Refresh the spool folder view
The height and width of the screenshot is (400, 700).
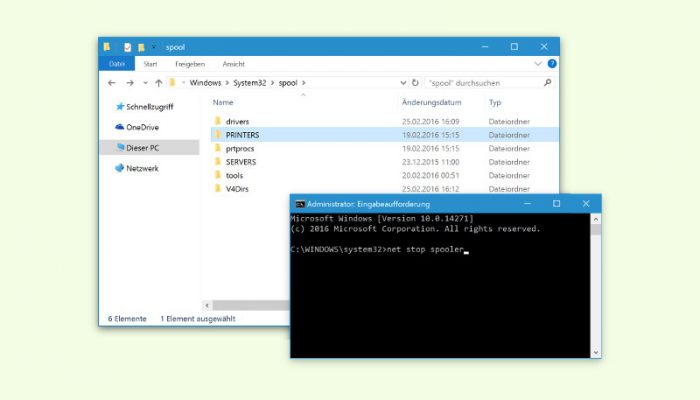pos(415,83)
